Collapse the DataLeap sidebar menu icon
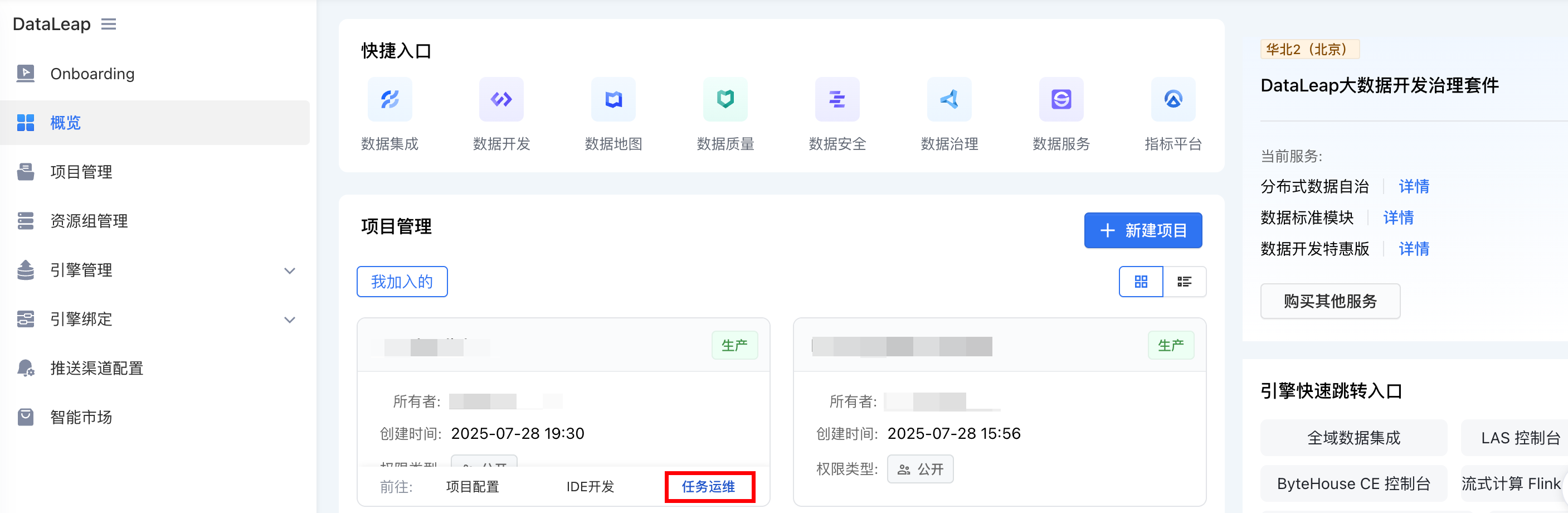This screenshot has width=1568, height=513. 108,25
